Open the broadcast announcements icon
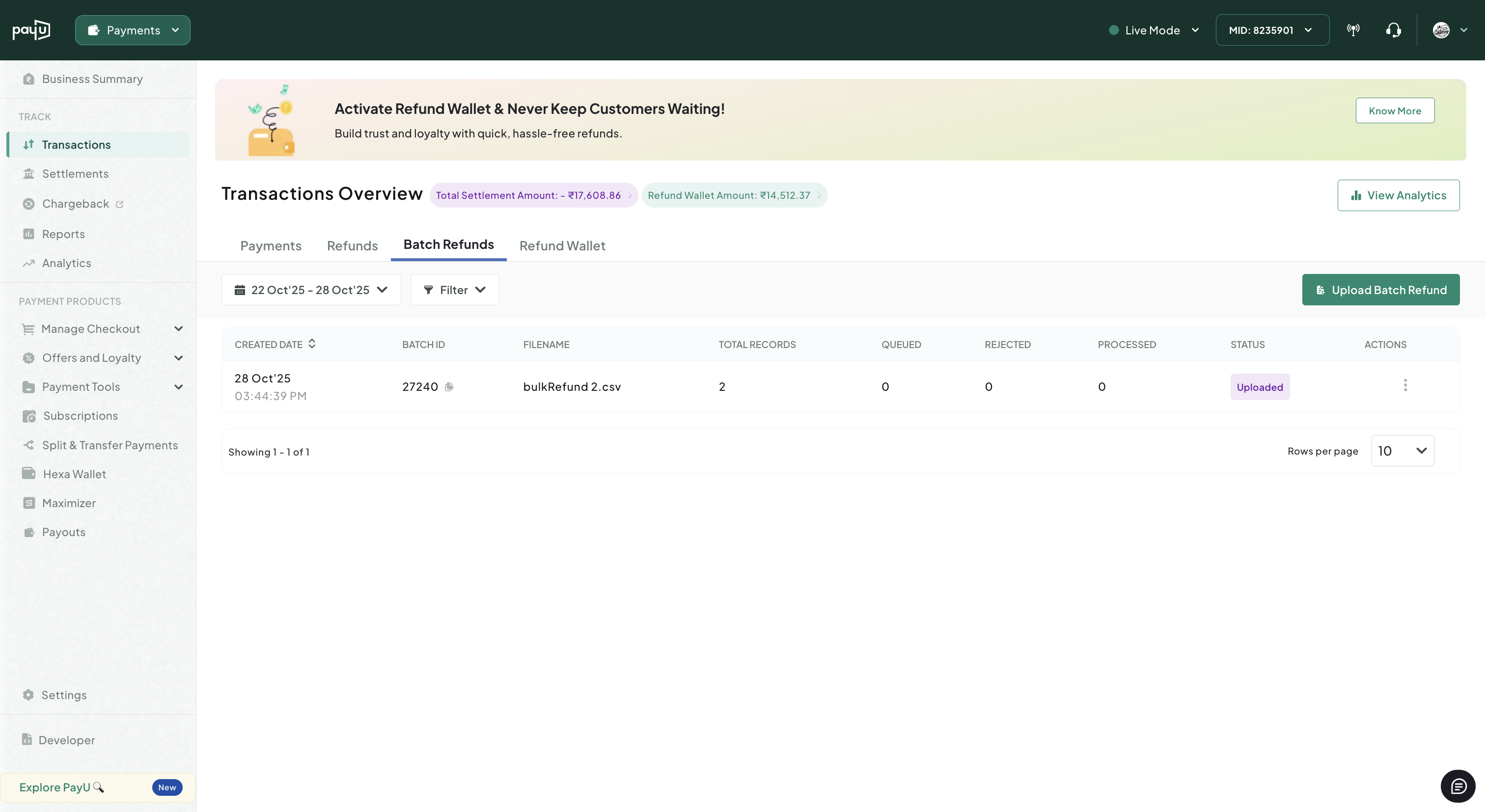This screenshot has height=812, width=1485. point(1353,30)
